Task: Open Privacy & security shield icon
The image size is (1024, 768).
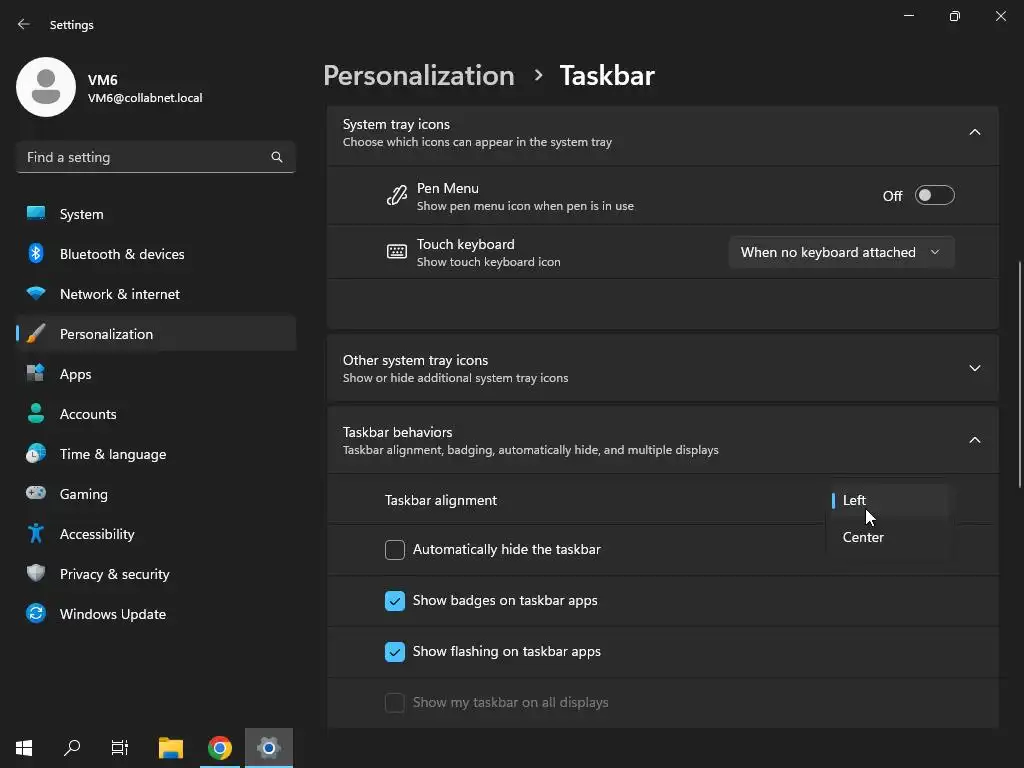Action: pyautogui.click(x=36, y=574)
